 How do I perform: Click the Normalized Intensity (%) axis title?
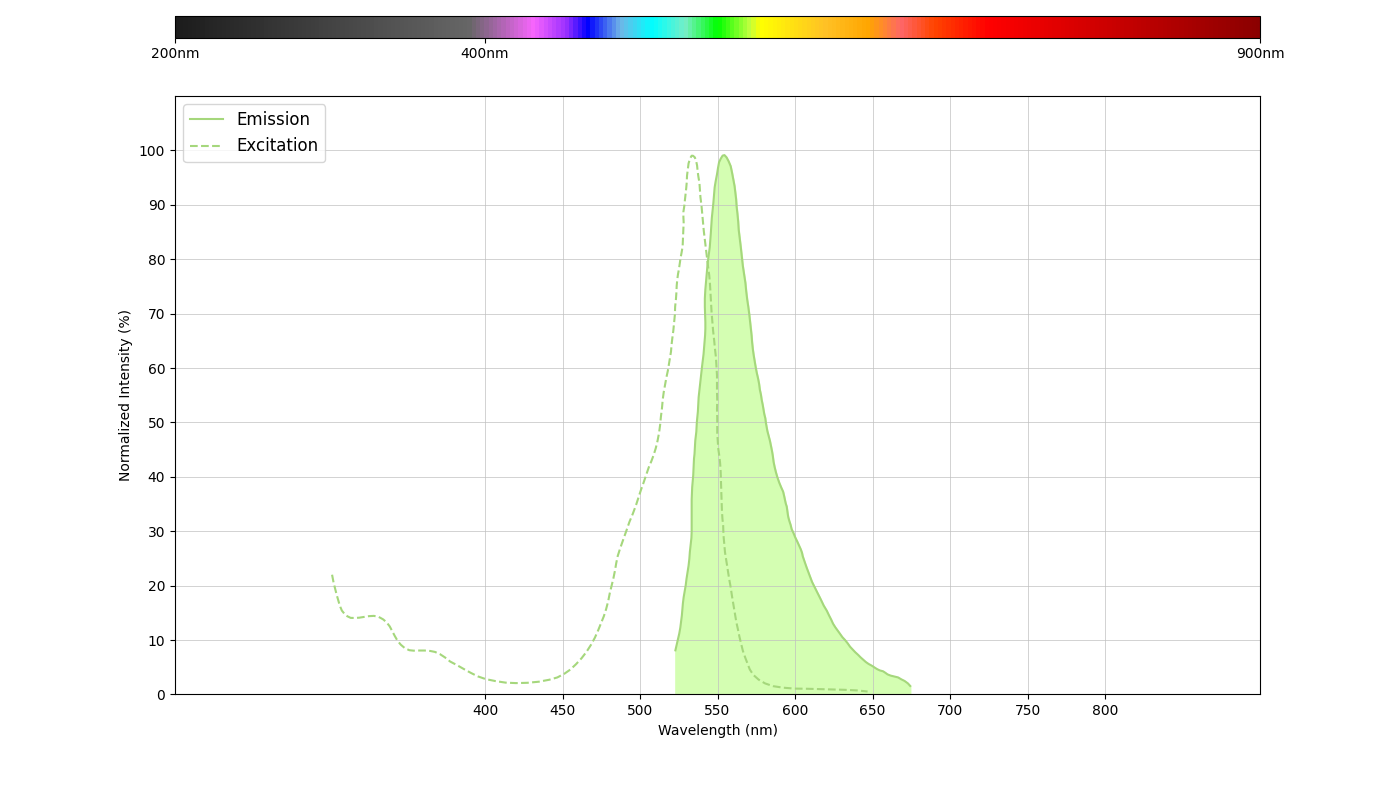tap(125, 395)
